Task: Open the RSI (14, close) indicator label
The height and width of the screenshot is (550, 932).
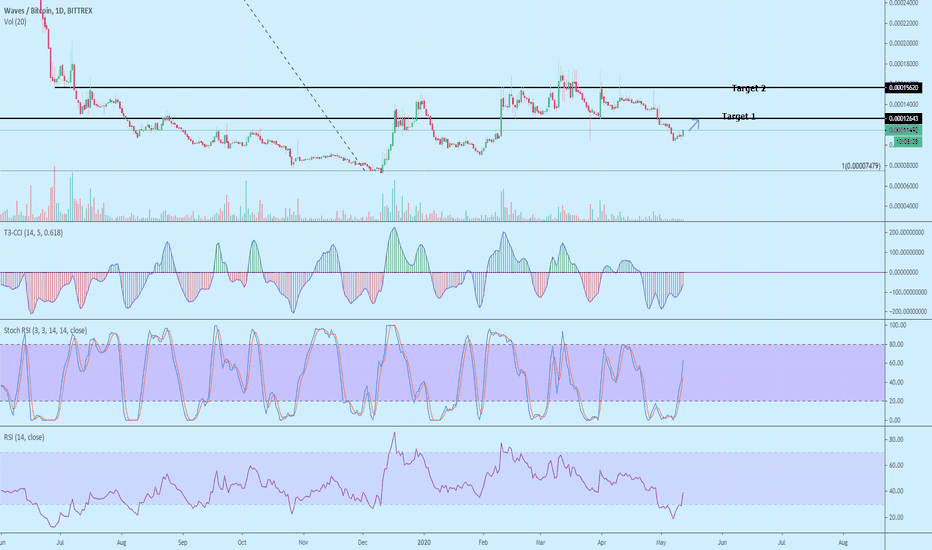Action: [x=24, y=437]
